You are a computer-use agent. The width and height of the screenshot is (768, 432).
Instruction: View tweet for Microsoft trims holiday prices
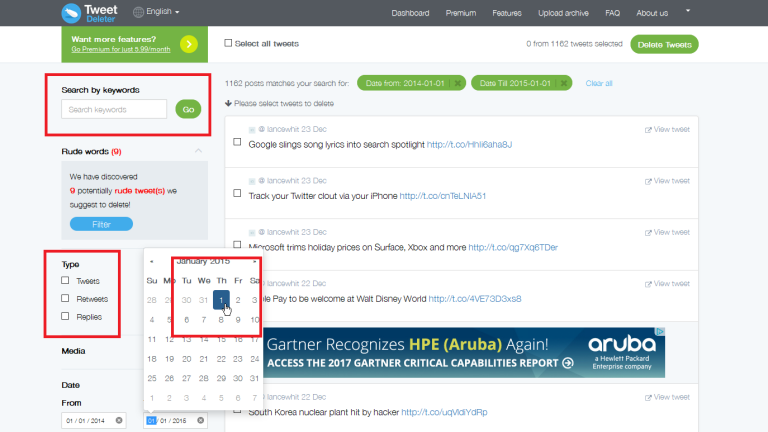(667, 232)
